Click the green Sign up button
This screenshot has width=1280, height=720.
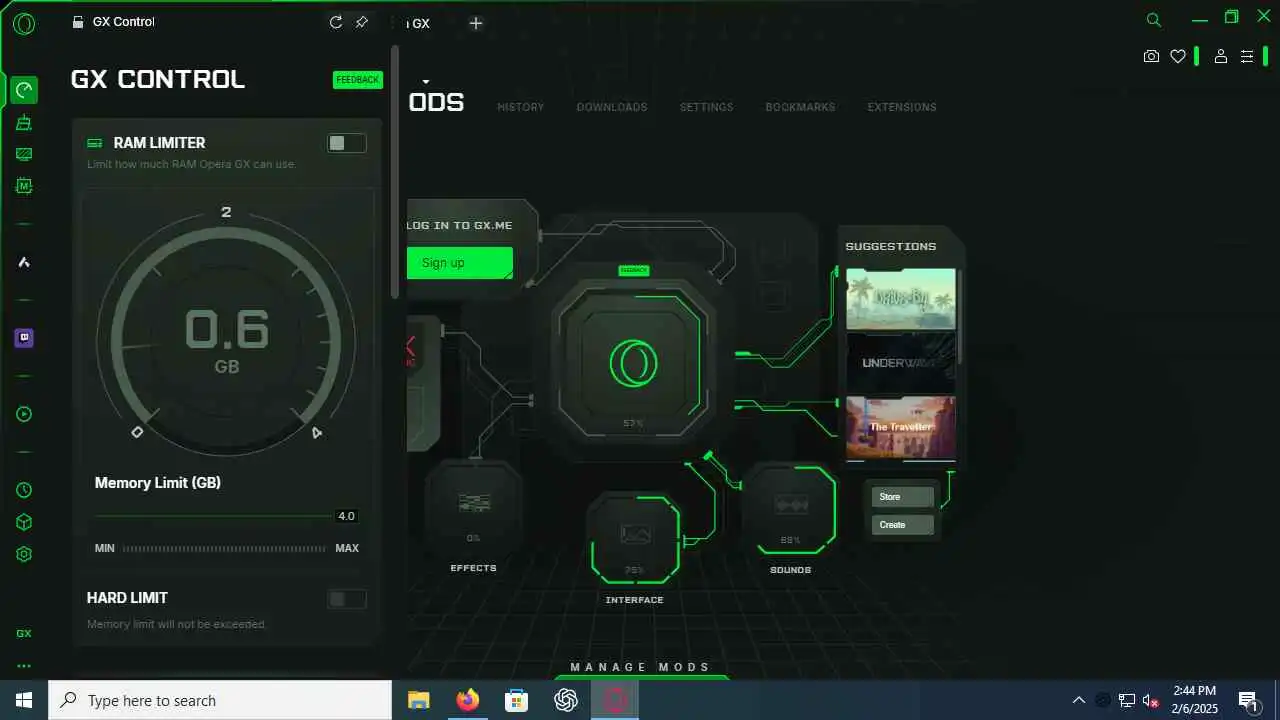tap(460, 263)
